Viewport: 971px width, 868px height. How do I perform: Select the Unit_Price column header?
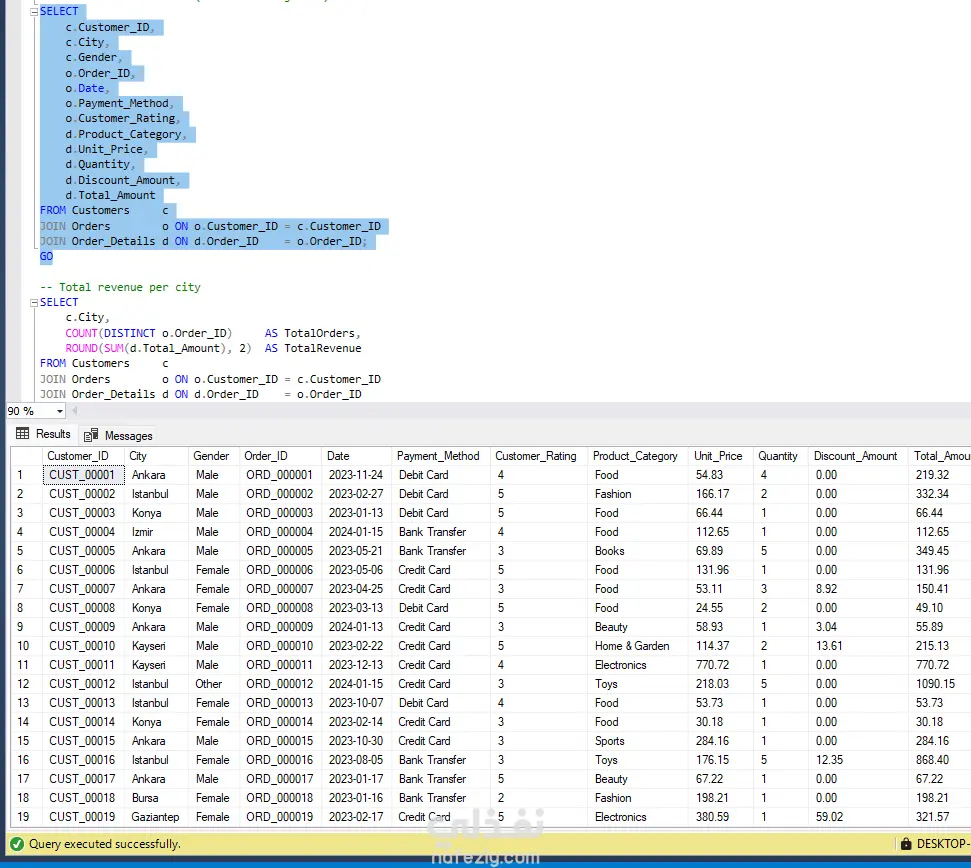coord(720,456)
